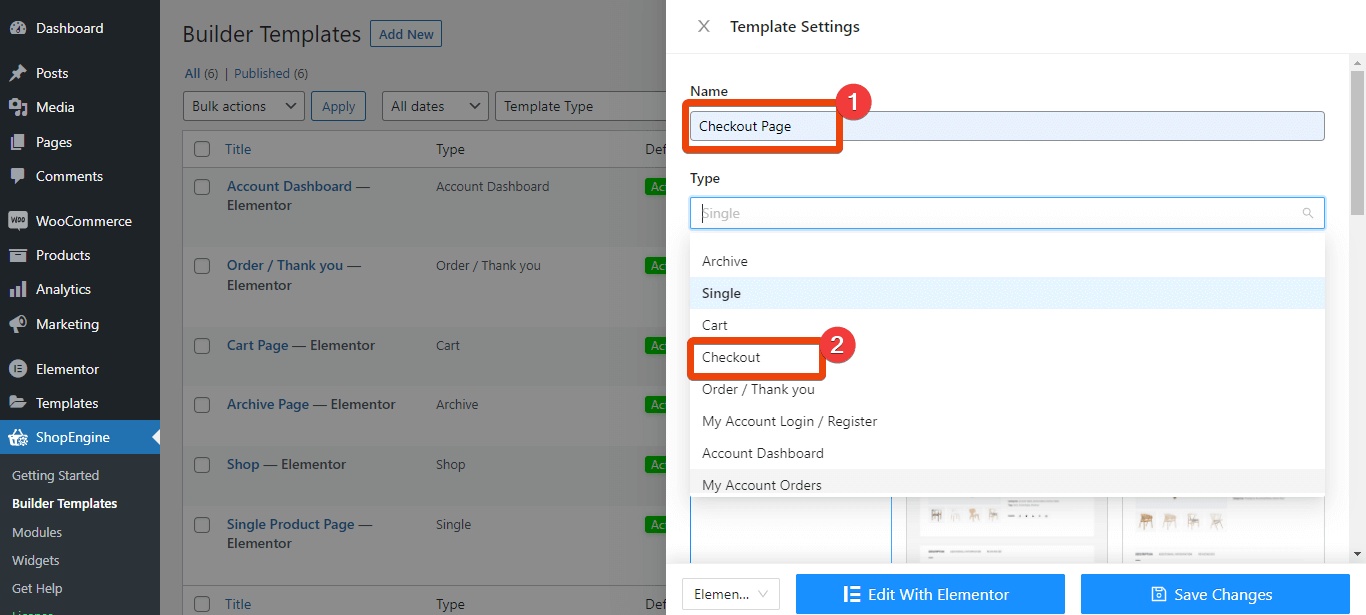Select the Account Dashboard template checkbox
Viewport: 1366px width, 615px height.
click(x=201, y=186)
